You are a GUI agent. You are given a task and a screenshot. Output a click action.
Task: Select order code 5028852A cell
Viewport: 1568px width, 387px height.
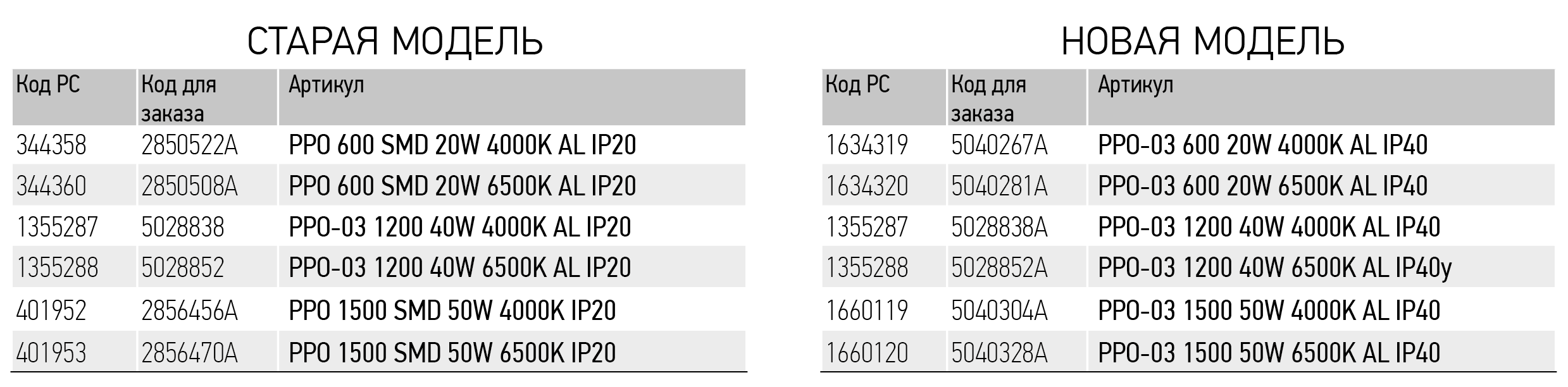[999, 268]
